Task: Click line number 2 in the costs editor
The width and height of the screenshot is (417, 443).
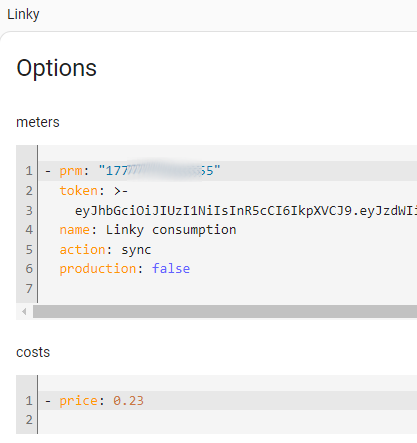Action: click(x=29, y=420)
